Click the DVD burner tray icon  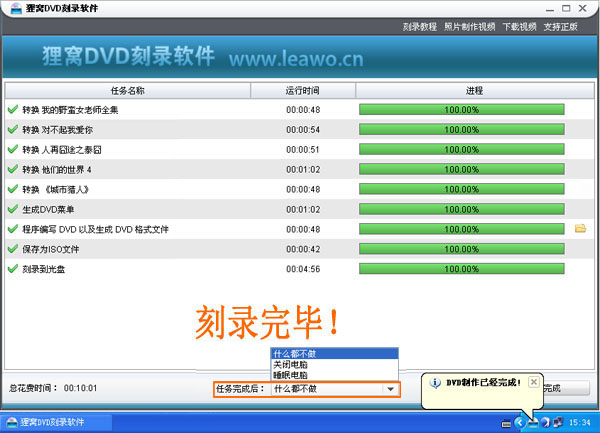pyautogui.click(x=533, y=423)
